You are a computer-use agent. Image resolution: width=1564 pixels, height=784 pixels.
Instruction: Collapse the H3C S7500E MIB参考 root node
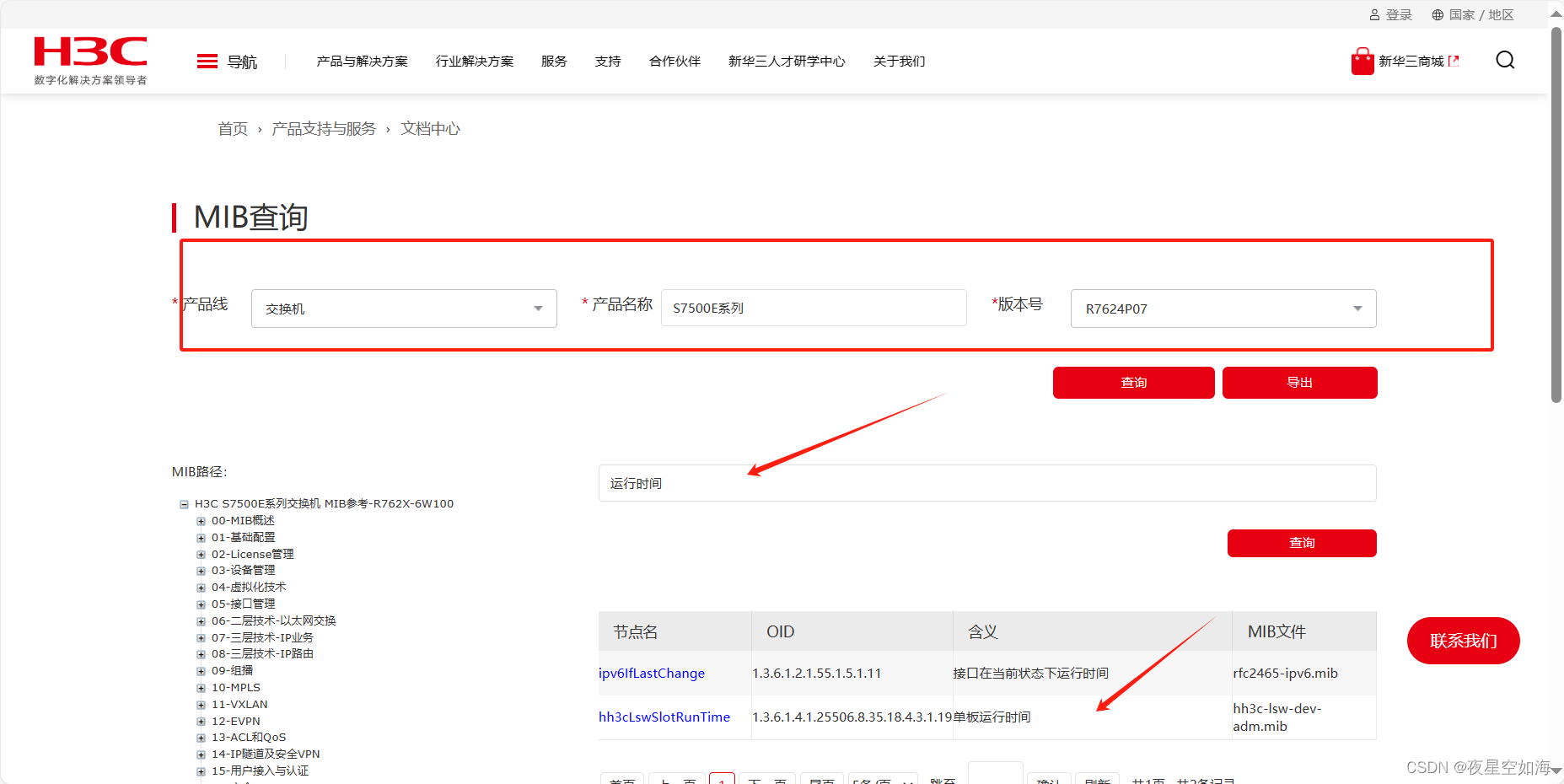184,503
